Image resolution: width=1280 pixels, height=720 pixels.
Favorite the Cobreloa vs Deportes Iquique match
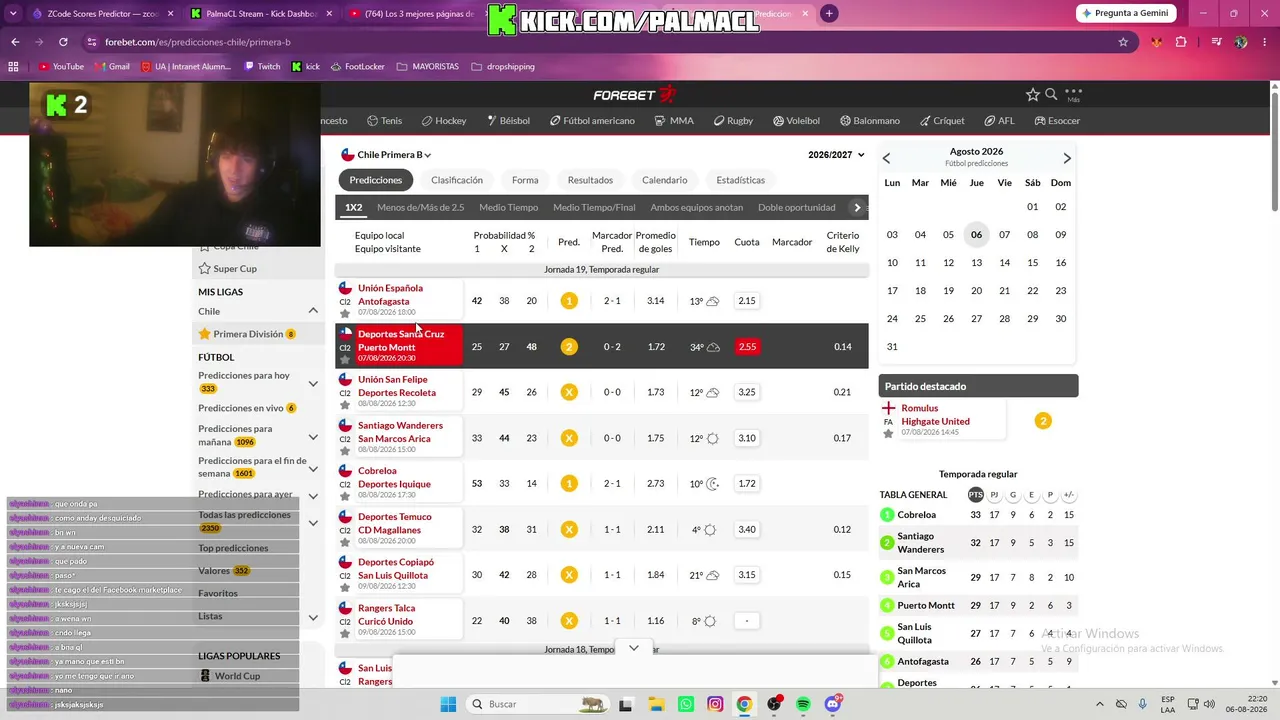coord(345,496)
